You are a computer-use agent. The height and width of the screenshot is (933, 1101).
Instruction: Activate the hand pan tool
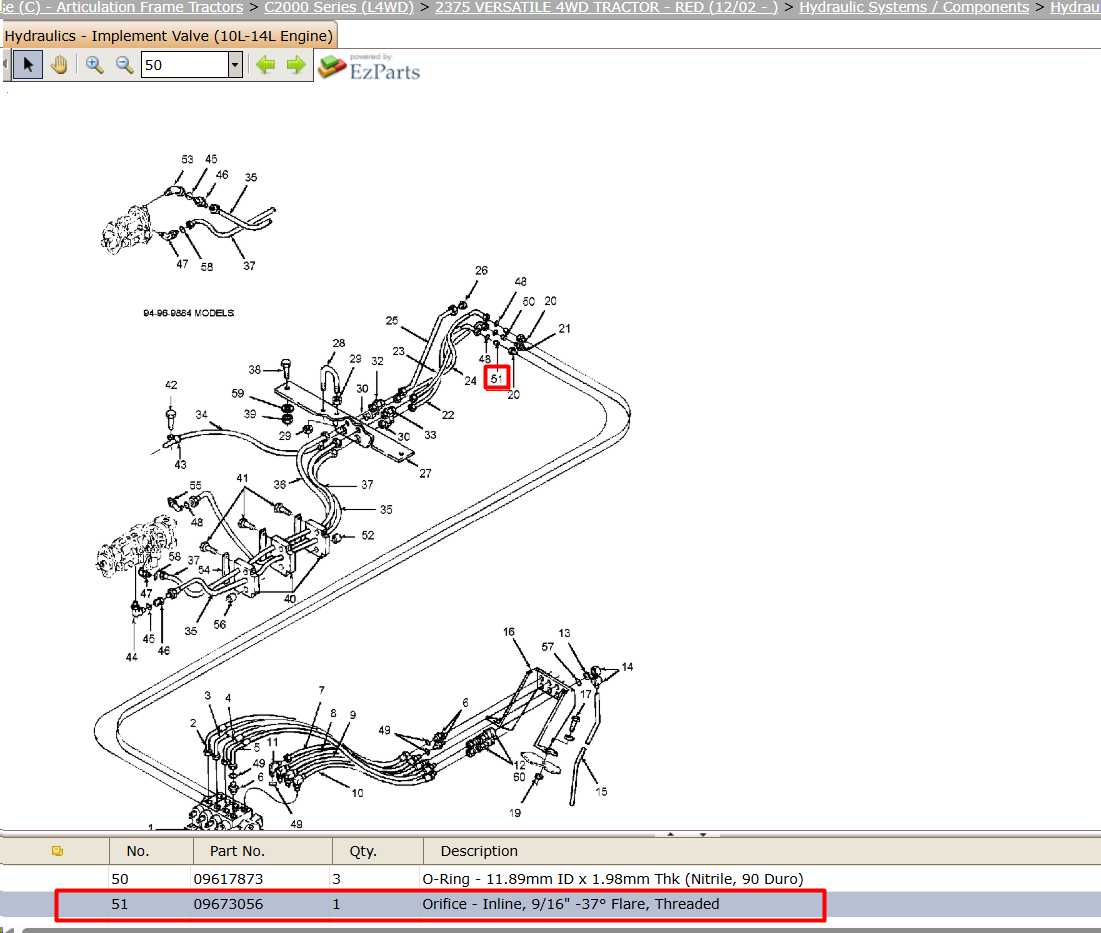pyautogui.click(x=60, y=65)
